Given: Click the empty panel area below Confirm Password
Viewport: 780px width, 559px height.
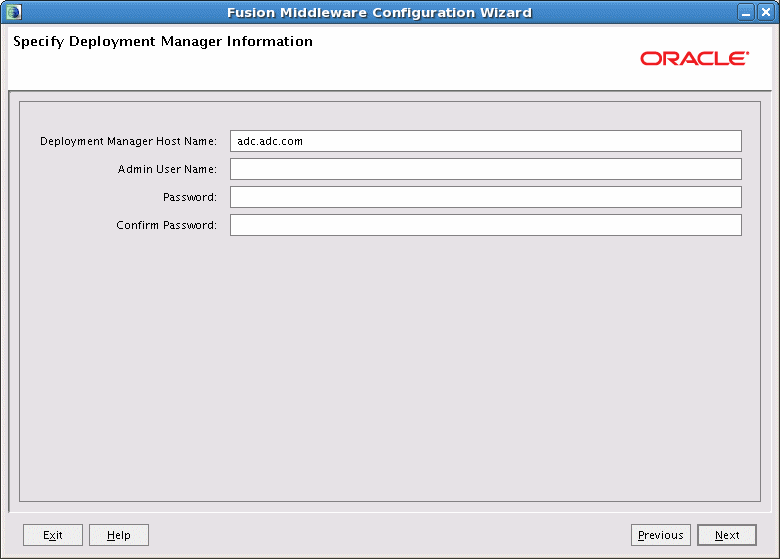Looking at the screenshot, I should (390, 368).
